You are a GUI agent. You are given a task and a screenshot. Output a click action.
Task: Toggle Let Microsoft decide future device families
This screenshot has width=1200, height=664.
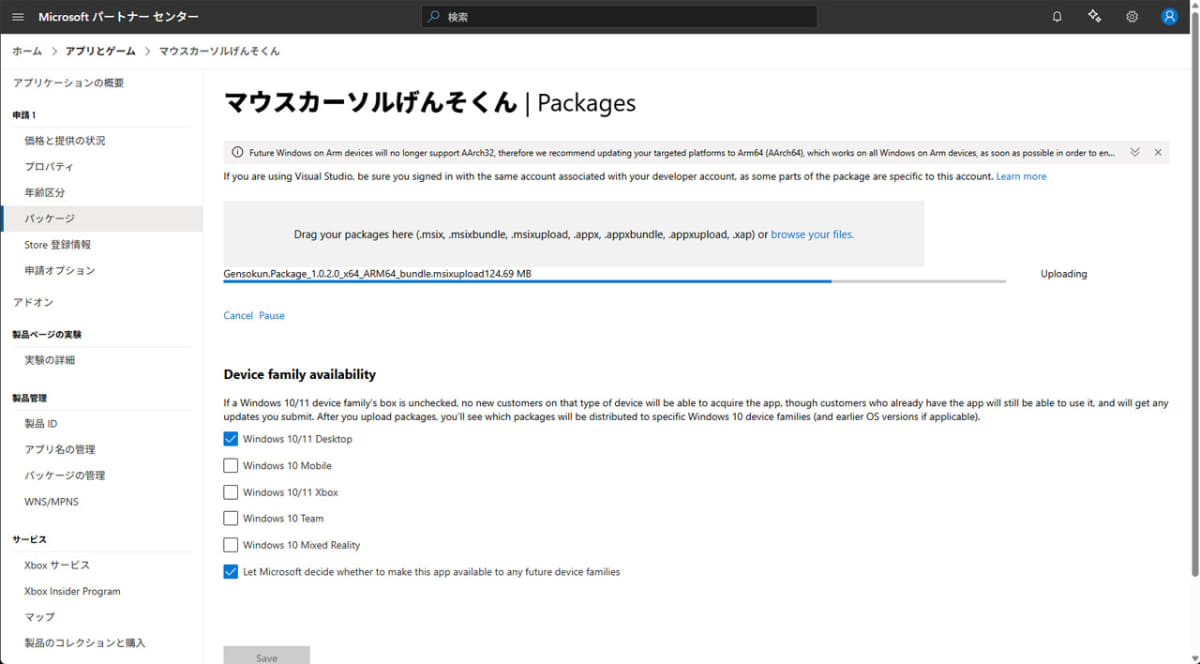(x=231, y=573)
